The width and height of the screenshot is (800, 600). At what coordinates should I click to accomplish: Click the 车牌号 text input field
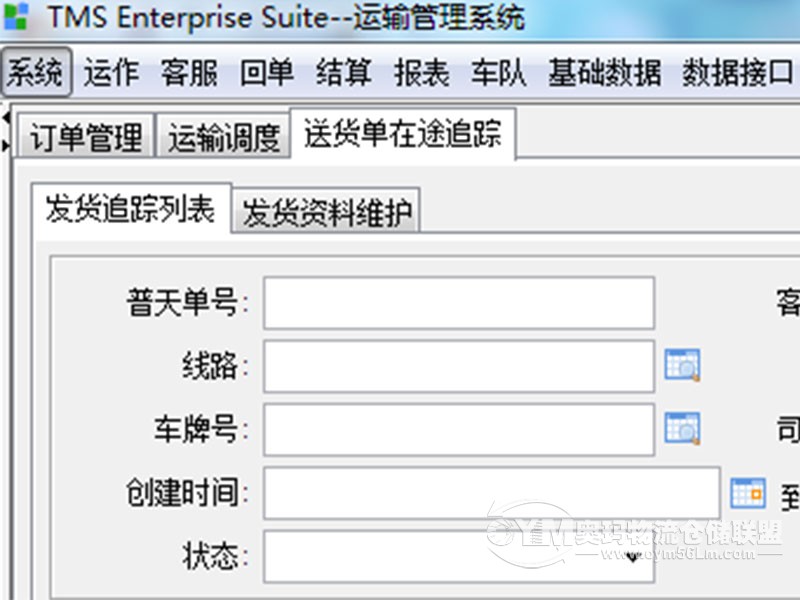point(459,429)
